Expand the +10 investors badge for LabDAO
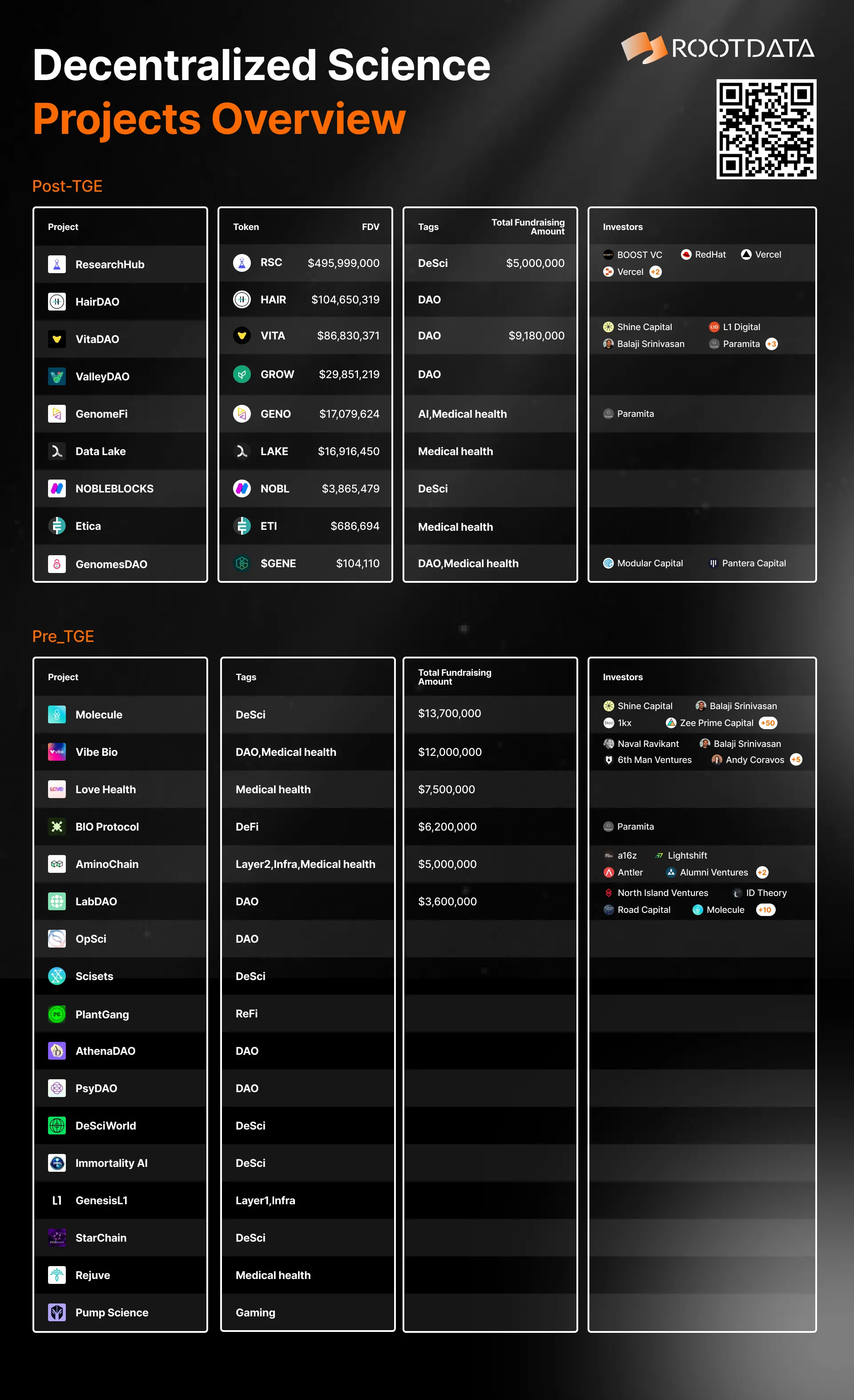Viewport: 854px width, 1400px height. coord(765,910)
